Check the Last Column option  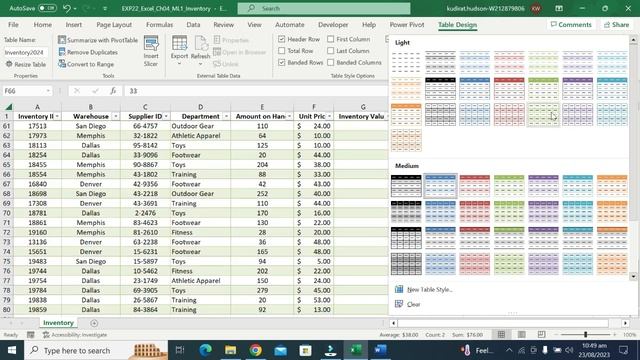coord(331,51)
